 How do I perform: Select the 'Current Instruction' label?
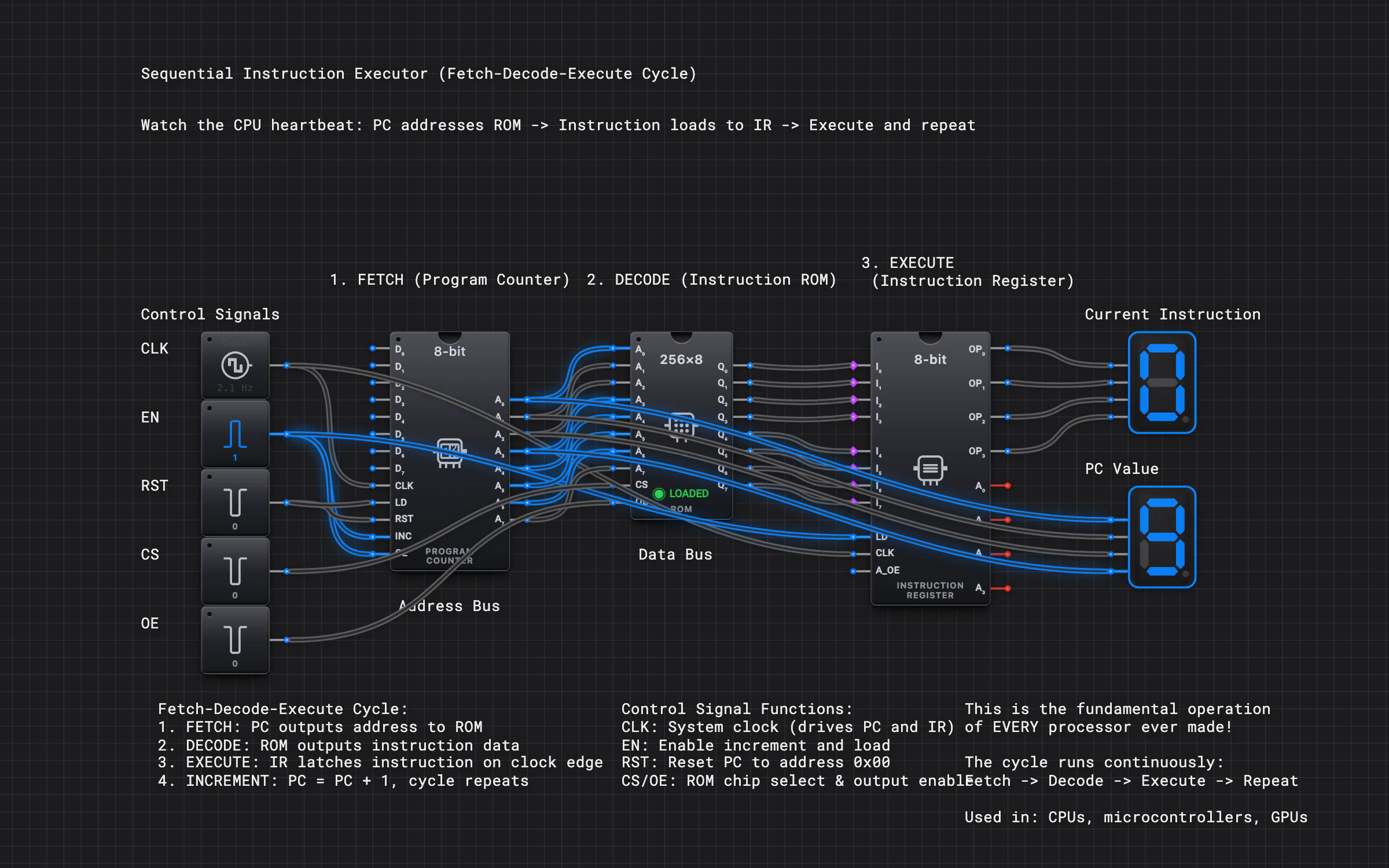[x=1173, y=315]
